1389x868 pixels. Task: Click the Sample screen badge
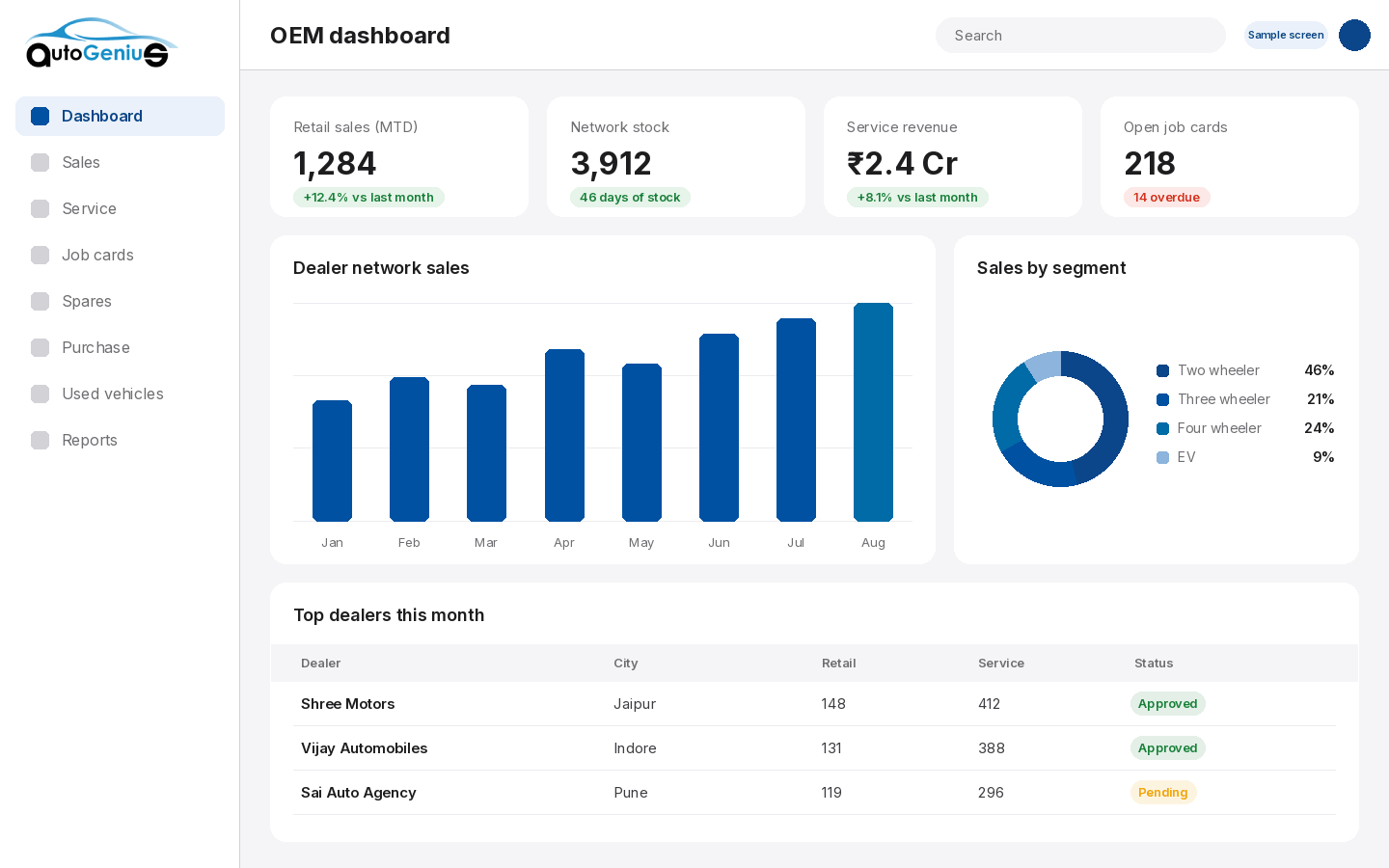point(1286,36)
